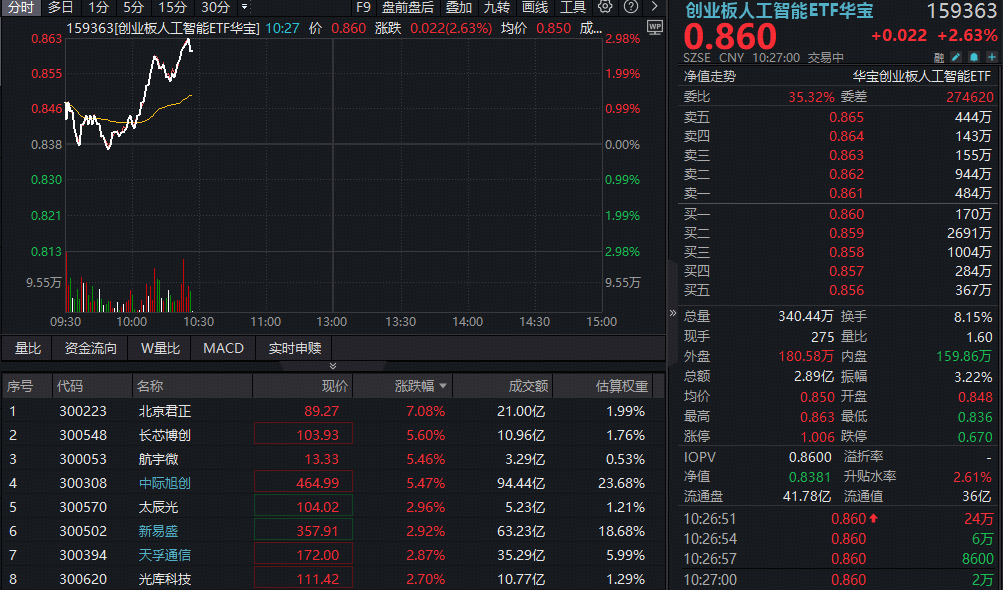Image resolution: width=1003 pixels, height=590 pixels.
Task: Add the ETF to watchlist with the plus icon
Action: pos(991,58)
